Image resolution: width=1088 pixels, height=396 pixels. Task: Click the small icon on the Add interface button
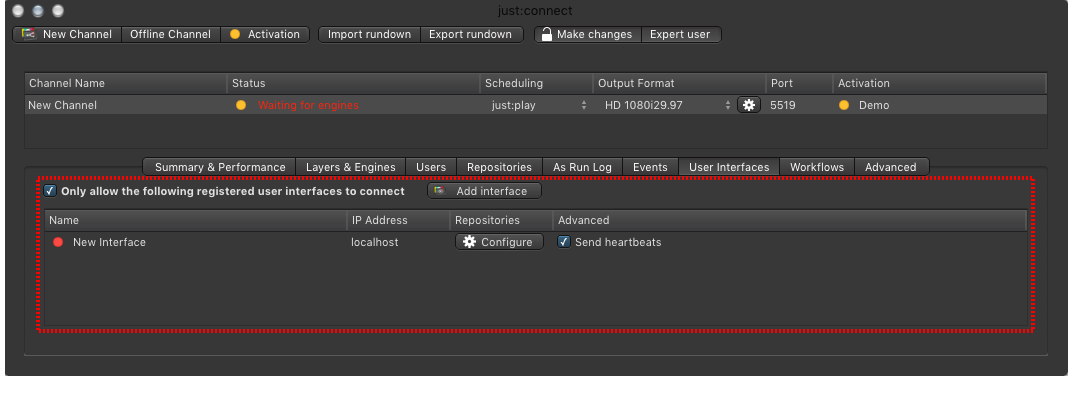(x=439, y=191)
